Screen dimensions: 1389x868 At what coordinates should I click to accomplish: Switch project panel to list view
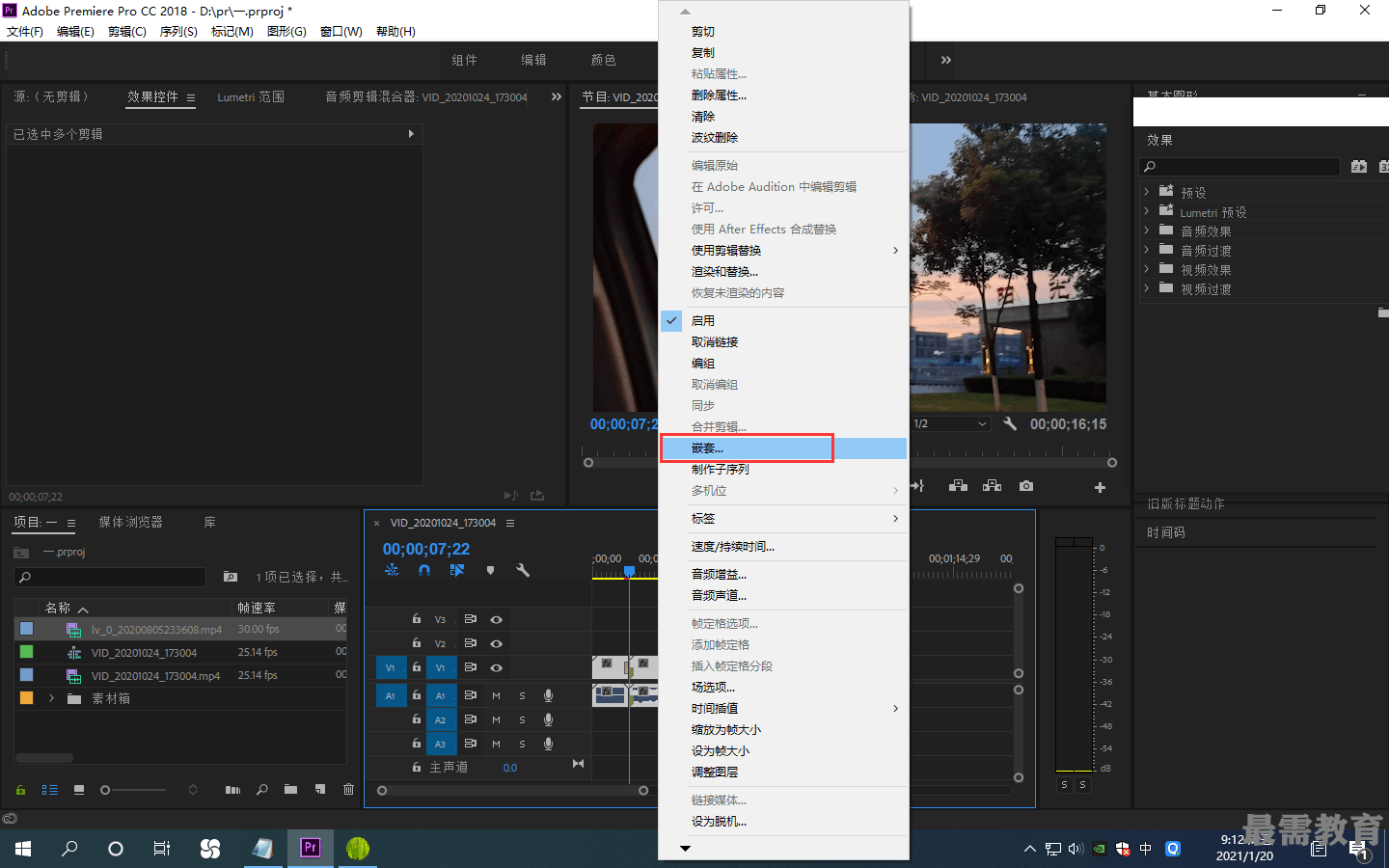[x=49, y=789]
